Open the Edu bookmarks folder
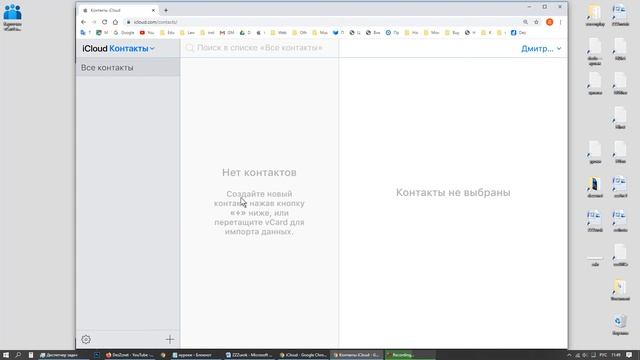This screenshot has width=640, height=360. 167,33
